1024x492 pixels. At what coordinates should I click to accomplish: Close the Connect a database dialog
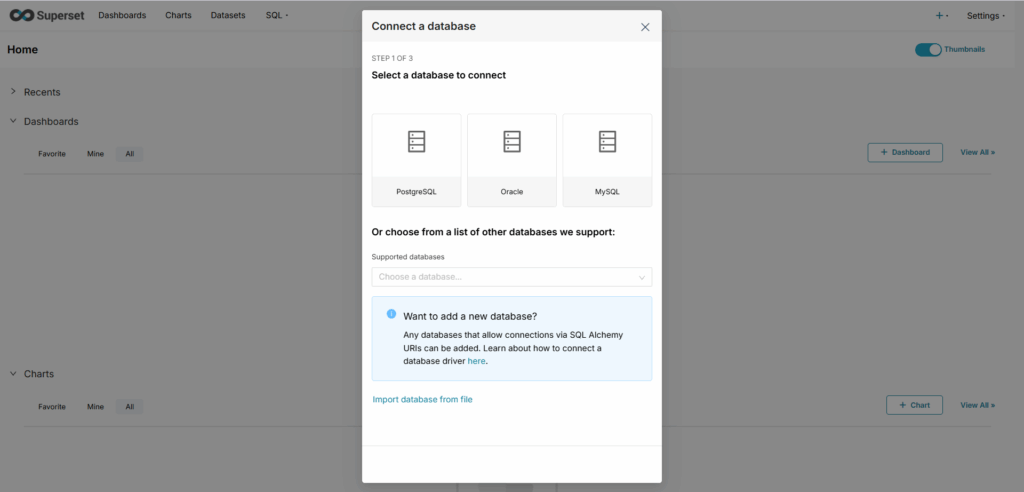pos(645,27)
